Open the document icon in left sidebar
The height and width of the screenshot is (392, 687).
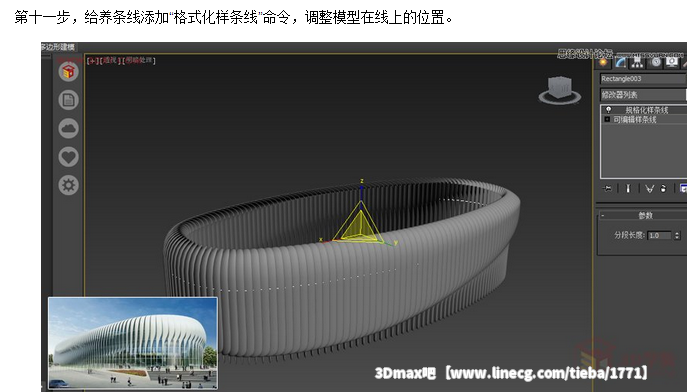click(x=68, y=100)
